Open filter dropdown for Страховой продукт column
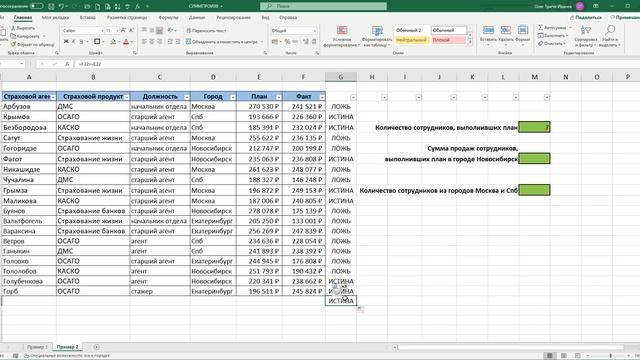 [x=127, y=97]
